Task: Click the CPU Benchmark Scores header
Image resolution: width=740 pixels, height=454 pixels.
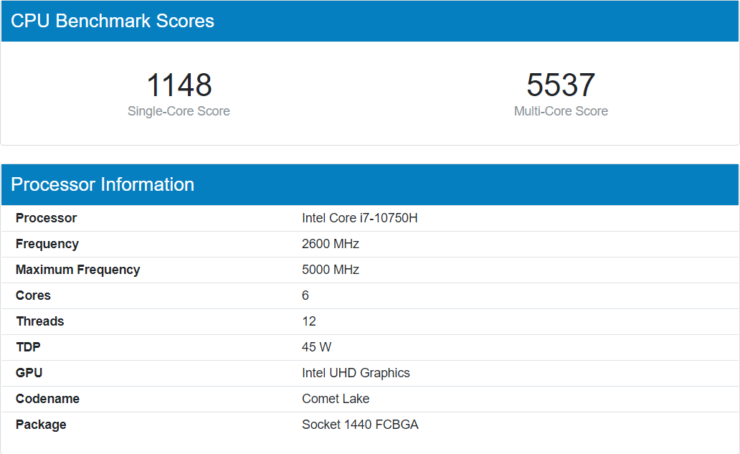Action: point(112,21)
